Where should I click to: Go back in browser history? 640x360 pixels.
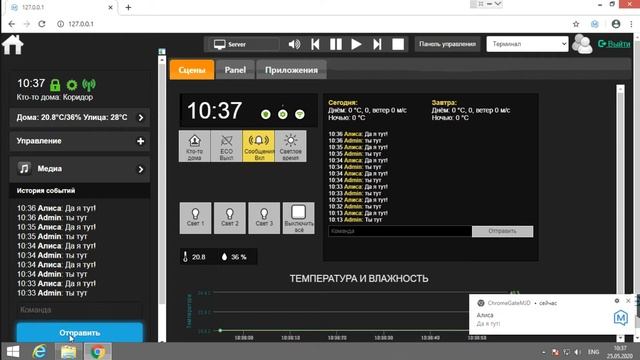click(11, 24)
